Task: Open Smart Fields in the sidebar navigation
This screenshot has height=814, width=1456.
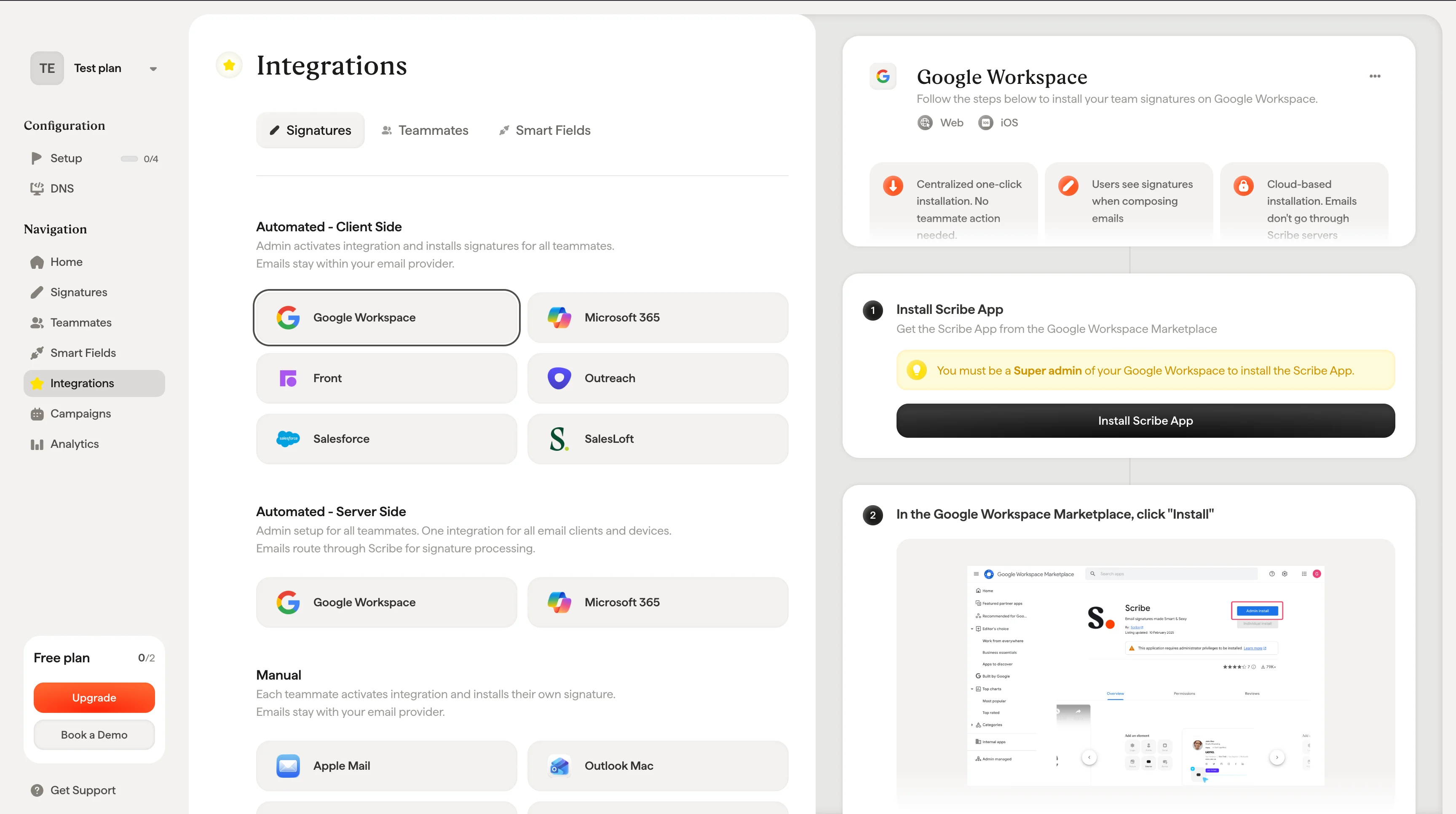Action: coord(94,353)
